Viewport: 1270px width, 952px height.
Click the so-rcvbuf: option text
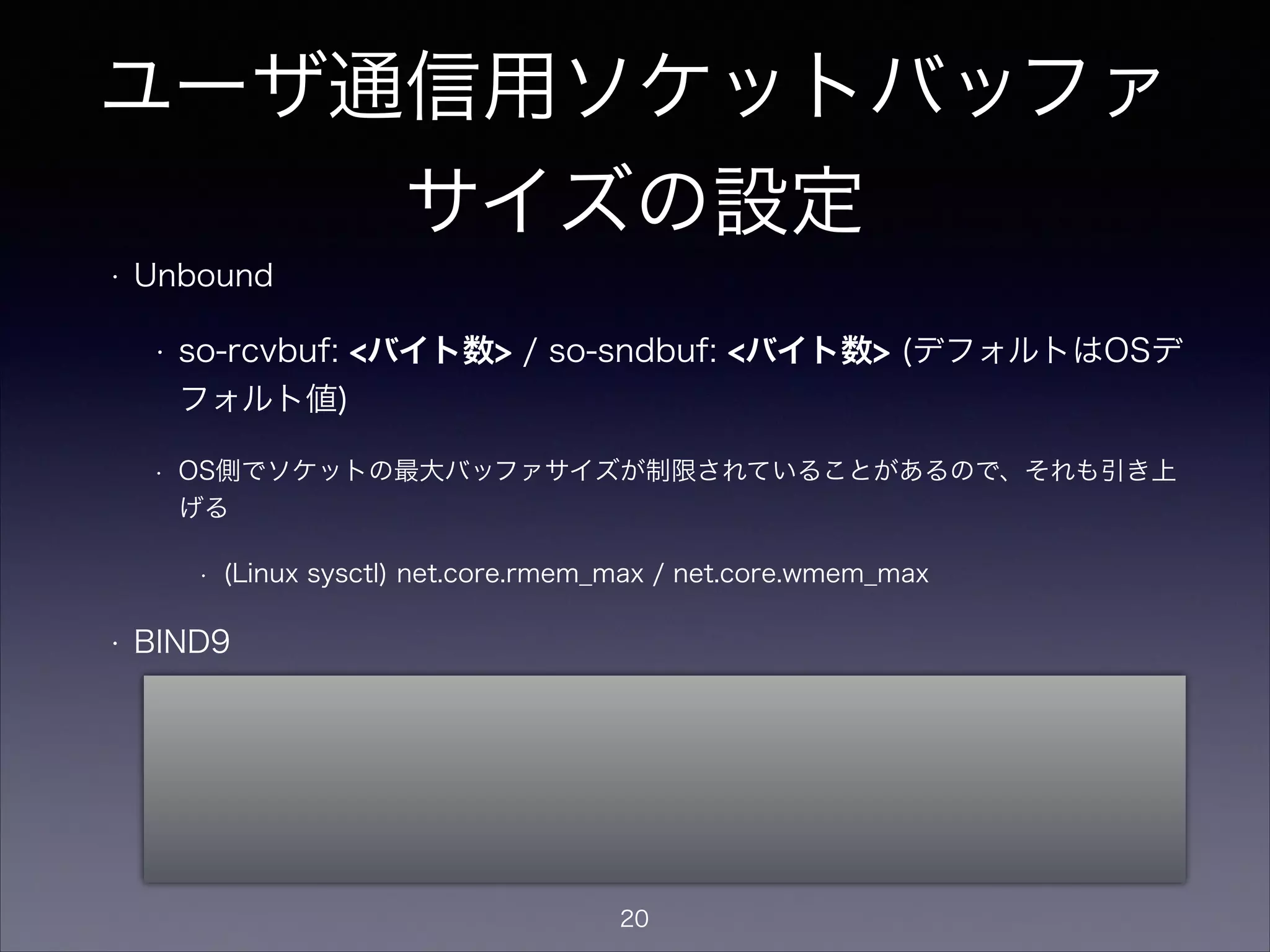pyautogui.click(x=258, y=351)
